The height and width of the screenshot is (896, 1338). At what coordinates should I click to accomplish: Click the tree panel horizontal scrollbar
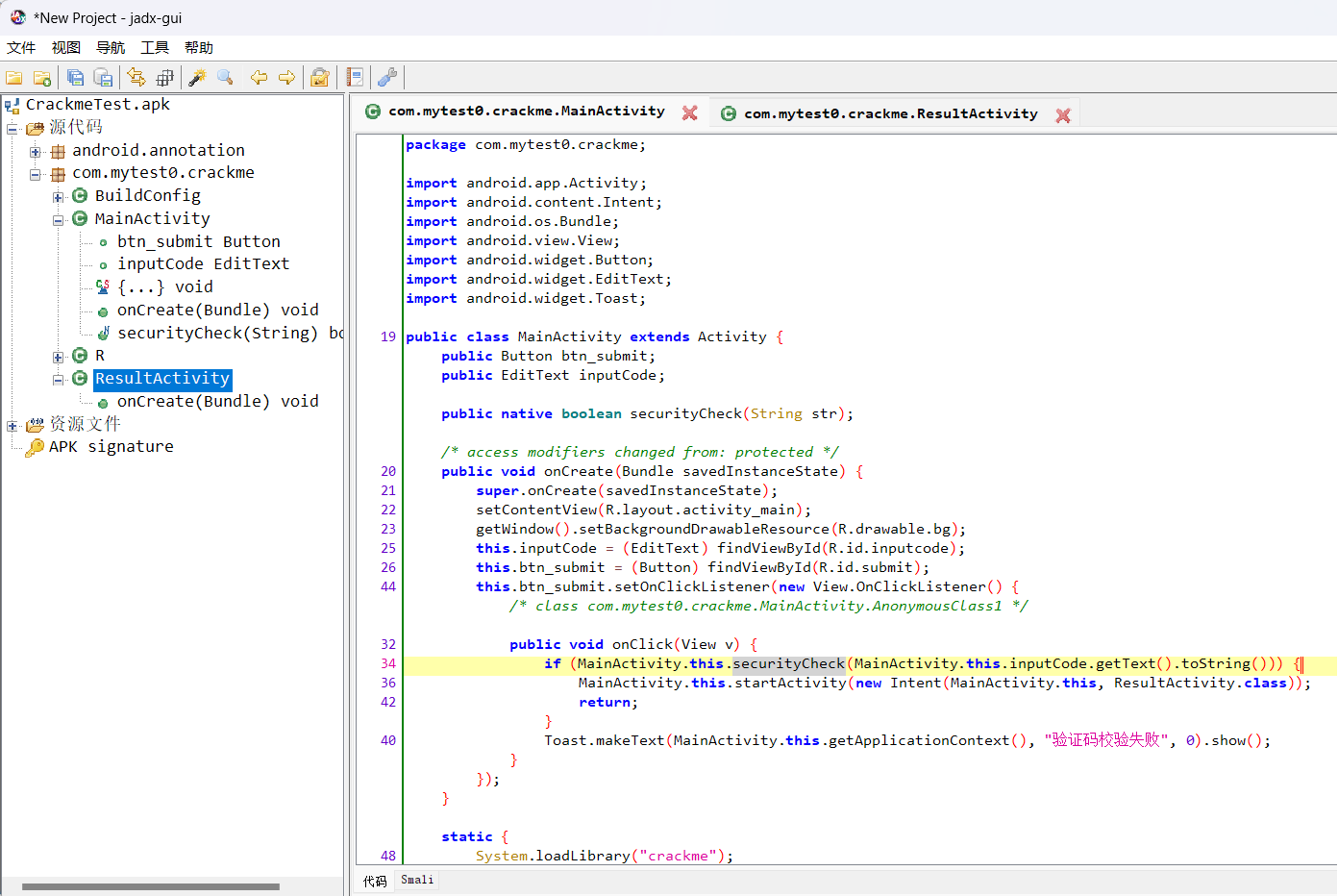[151, 886]
